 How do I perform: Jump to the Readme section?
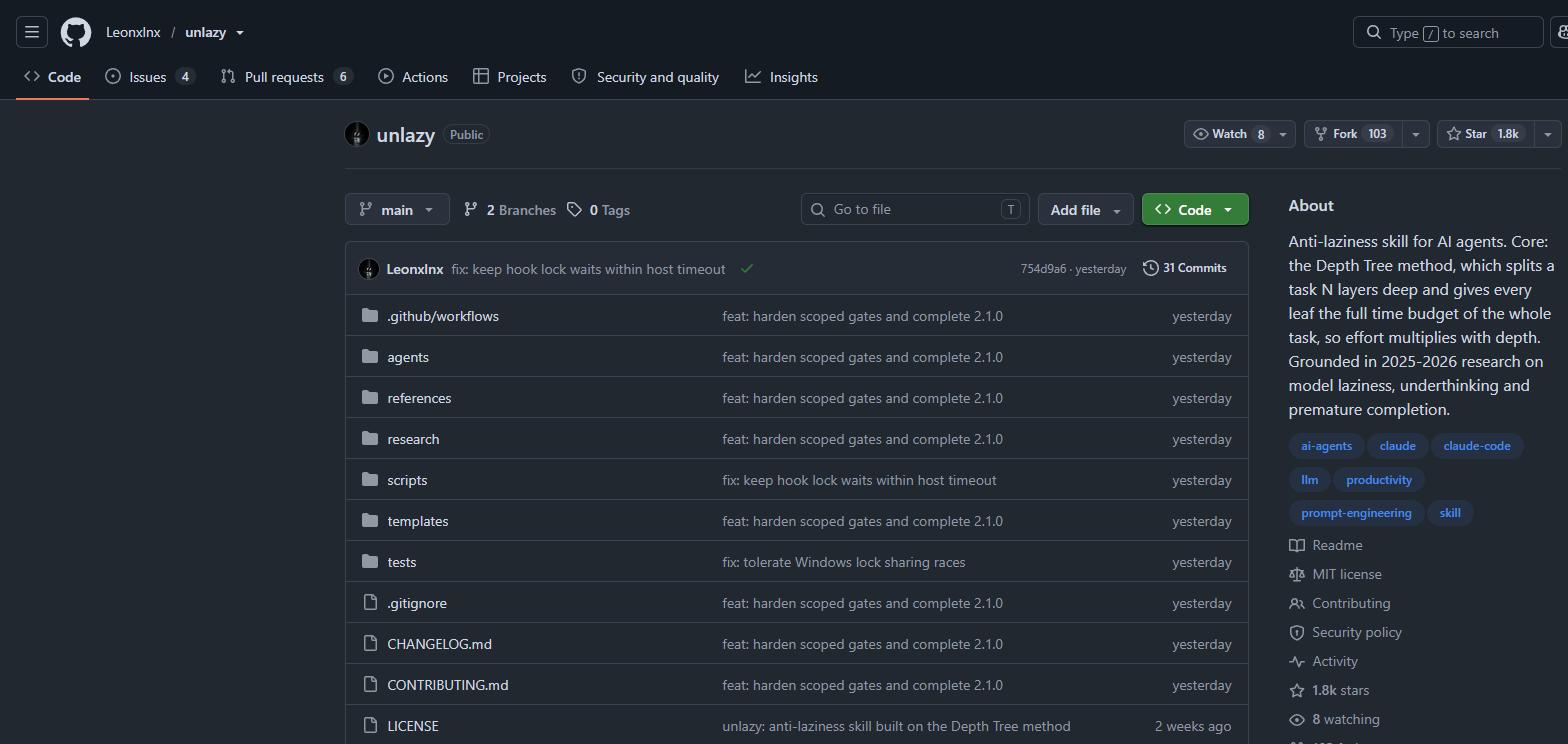coord(1326,545)
